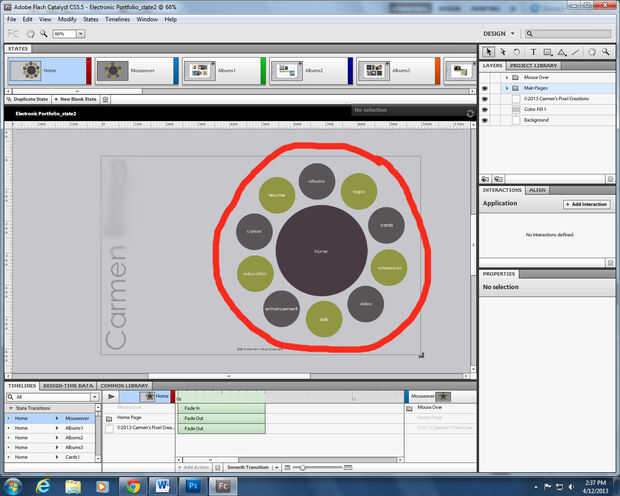Hide the ©2013 Carmen's Pixel Creations layer
This screenshot has width=620, height=496.
(x=485, y=99)
